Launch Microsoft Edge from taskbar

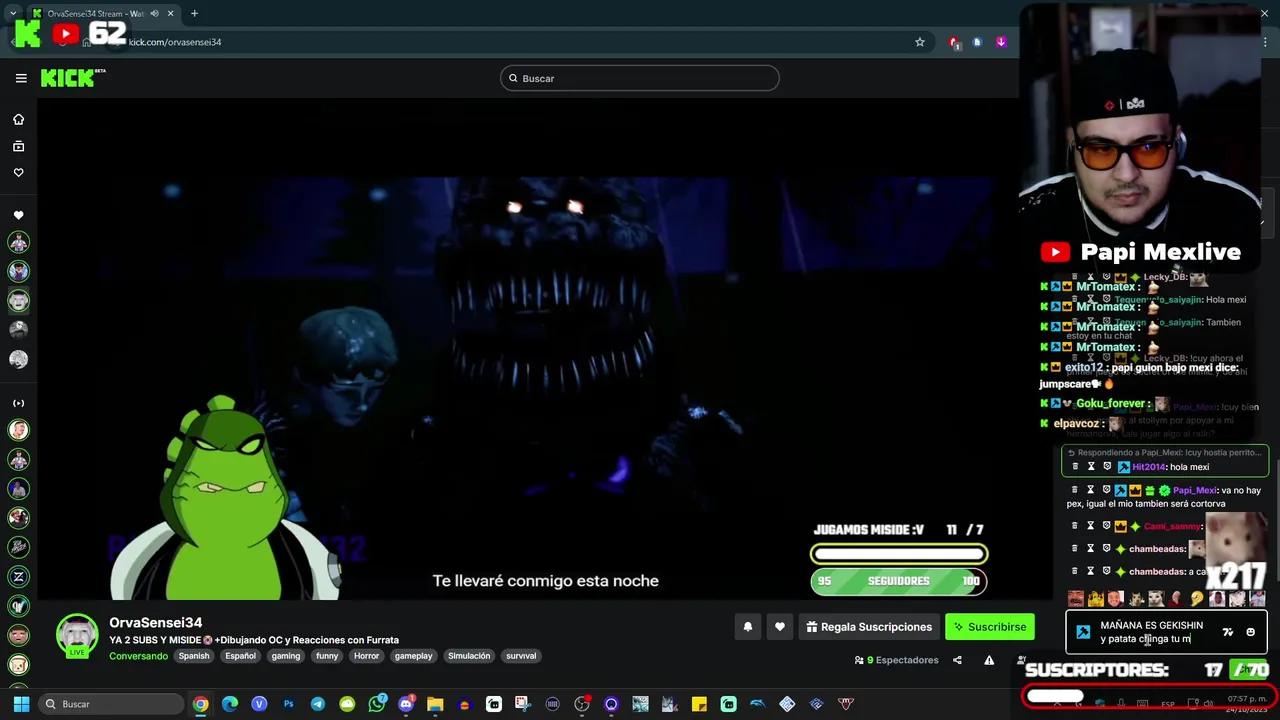pos(230,704)
